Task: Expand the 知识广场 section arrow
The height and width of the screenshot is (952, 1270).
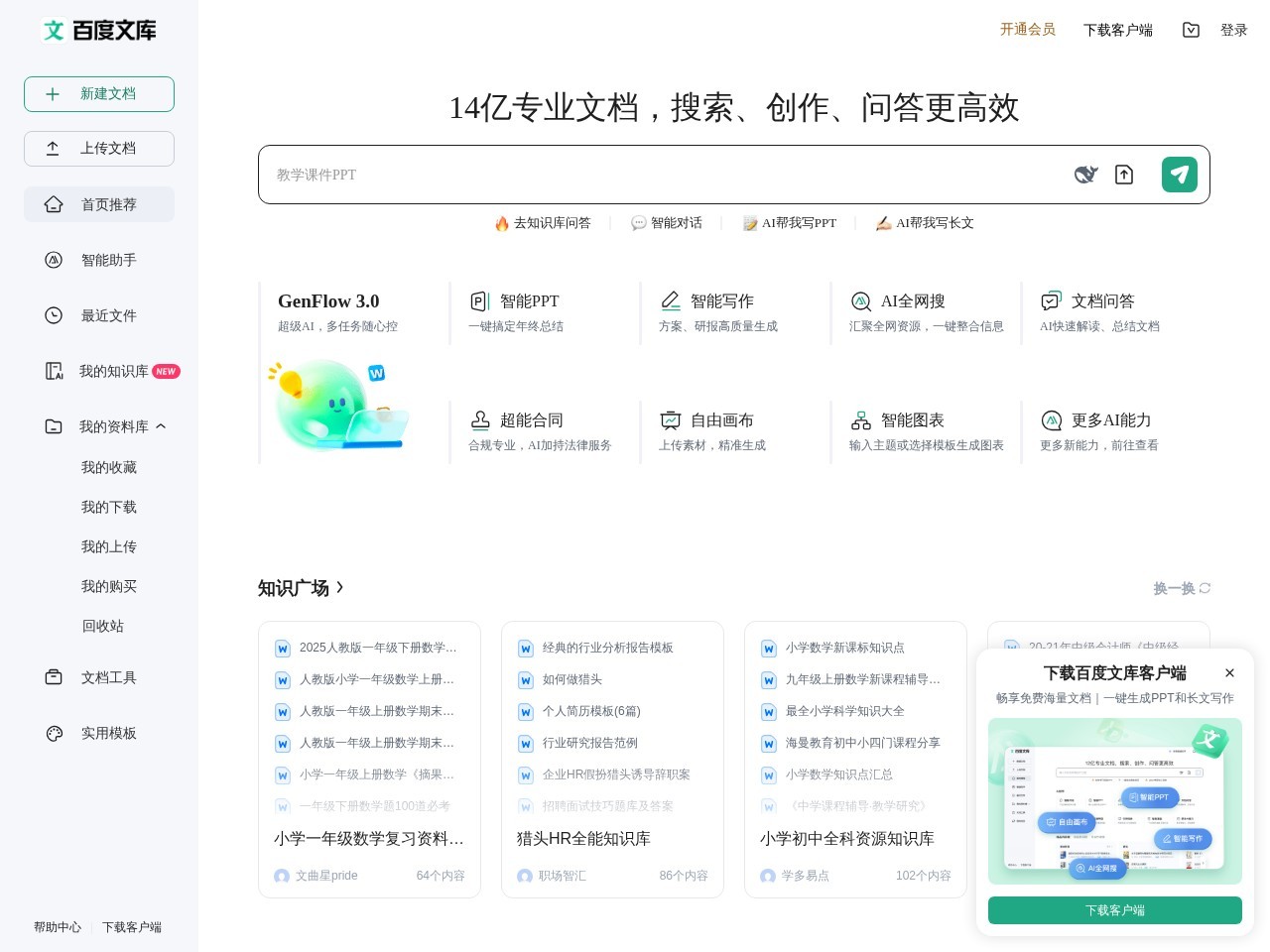Action: 339,587
